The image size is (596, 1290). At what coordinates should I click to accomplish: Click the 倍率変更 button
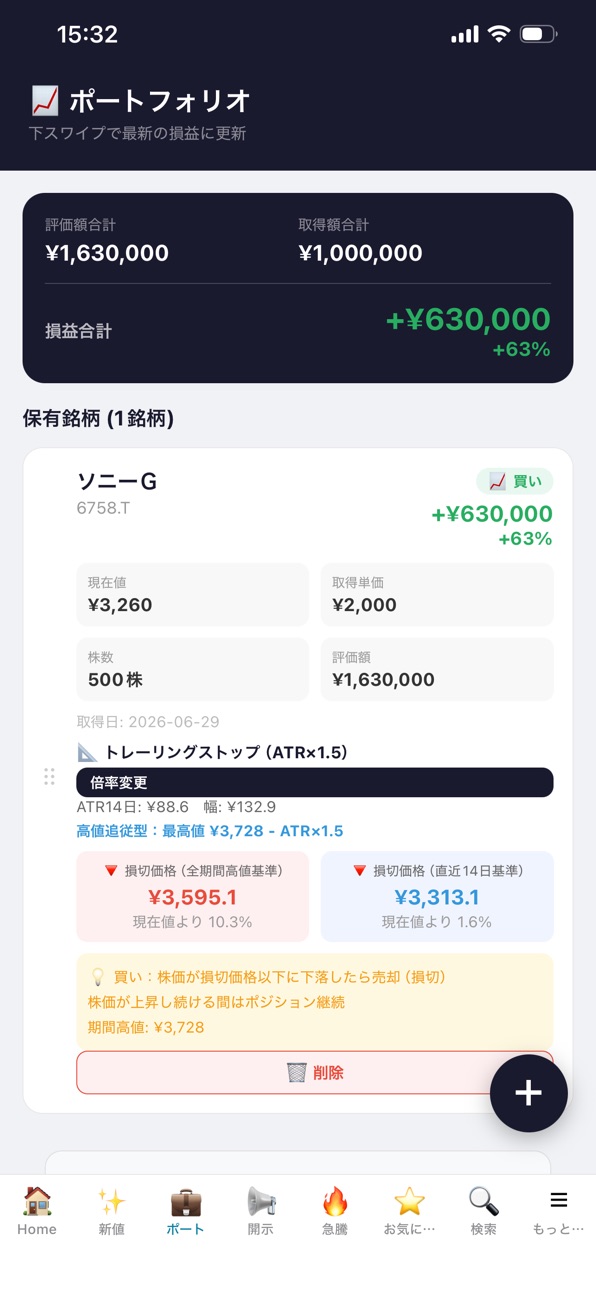click(x=315, y=782)
